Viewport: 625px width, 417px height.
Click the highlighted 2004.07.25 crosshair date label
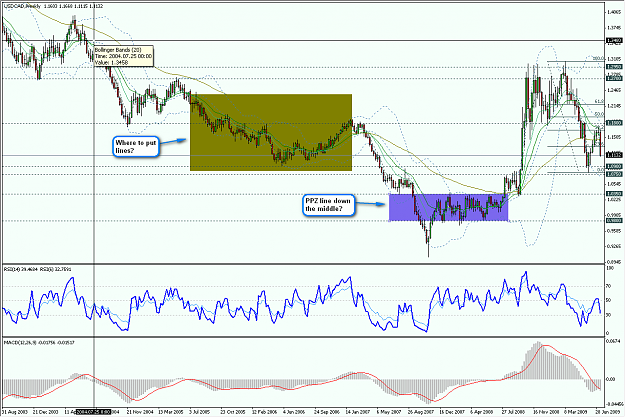[94, 411]
